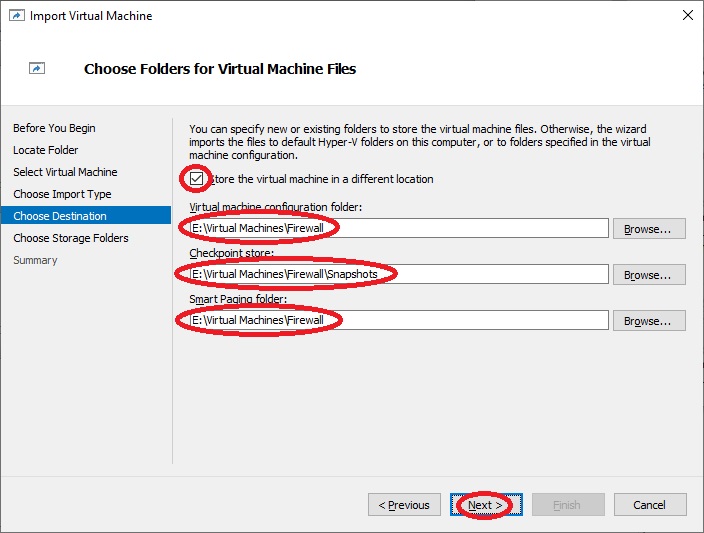Browse for the virtual machine configuration folder
This screenshot has height=533, width=704.
tap(649, 229)
